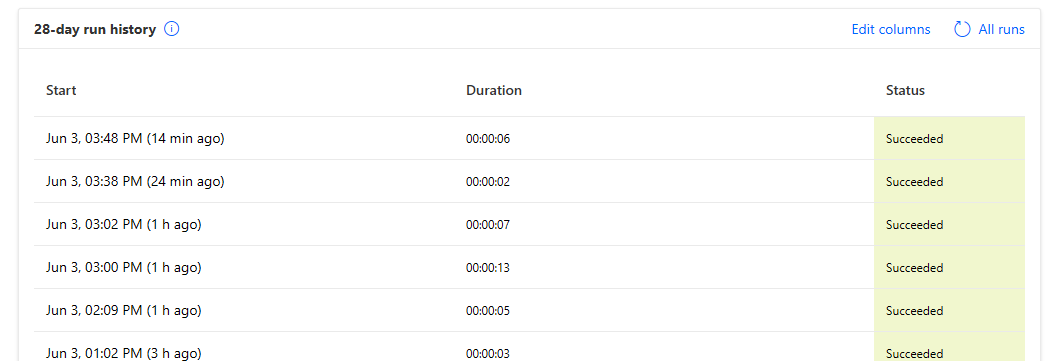Open Edit columns link
This screenshot has height=361, width=1047.
pyautogui.click(x=891, y=29)
